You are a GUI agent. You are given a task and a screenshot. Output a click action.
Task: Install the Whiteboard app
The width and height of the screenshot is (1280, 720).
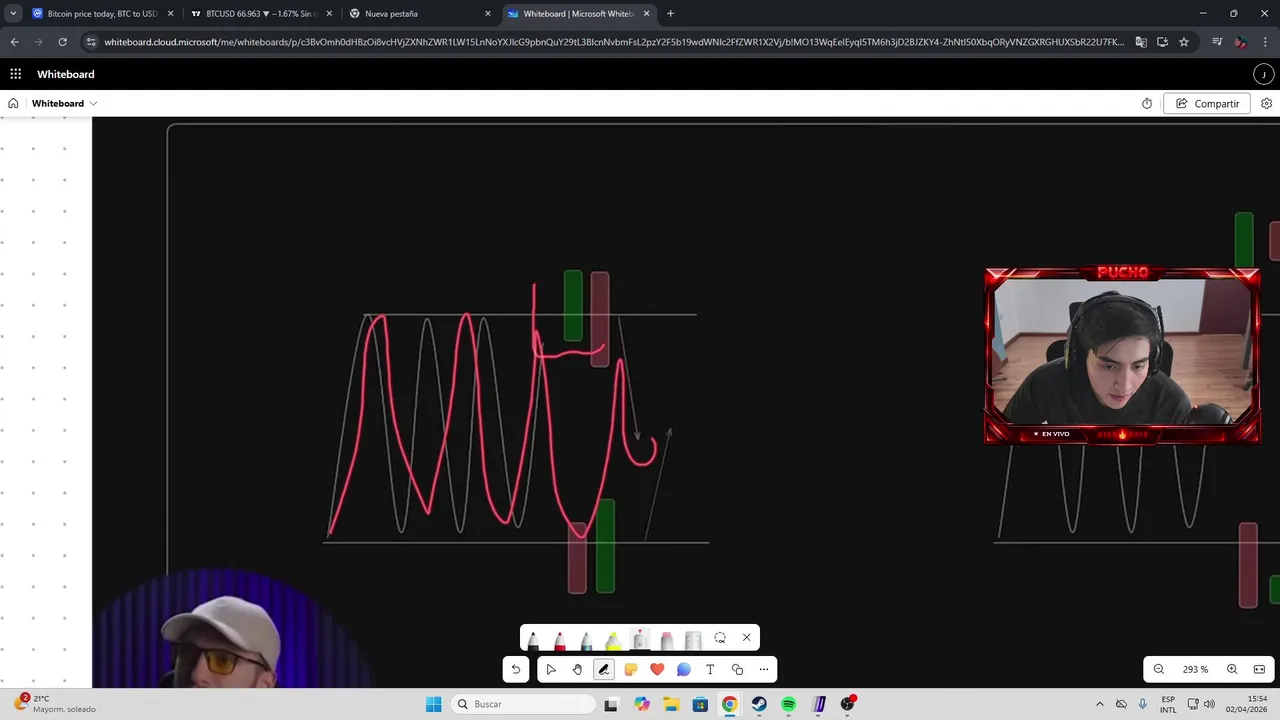point(1162,42)
